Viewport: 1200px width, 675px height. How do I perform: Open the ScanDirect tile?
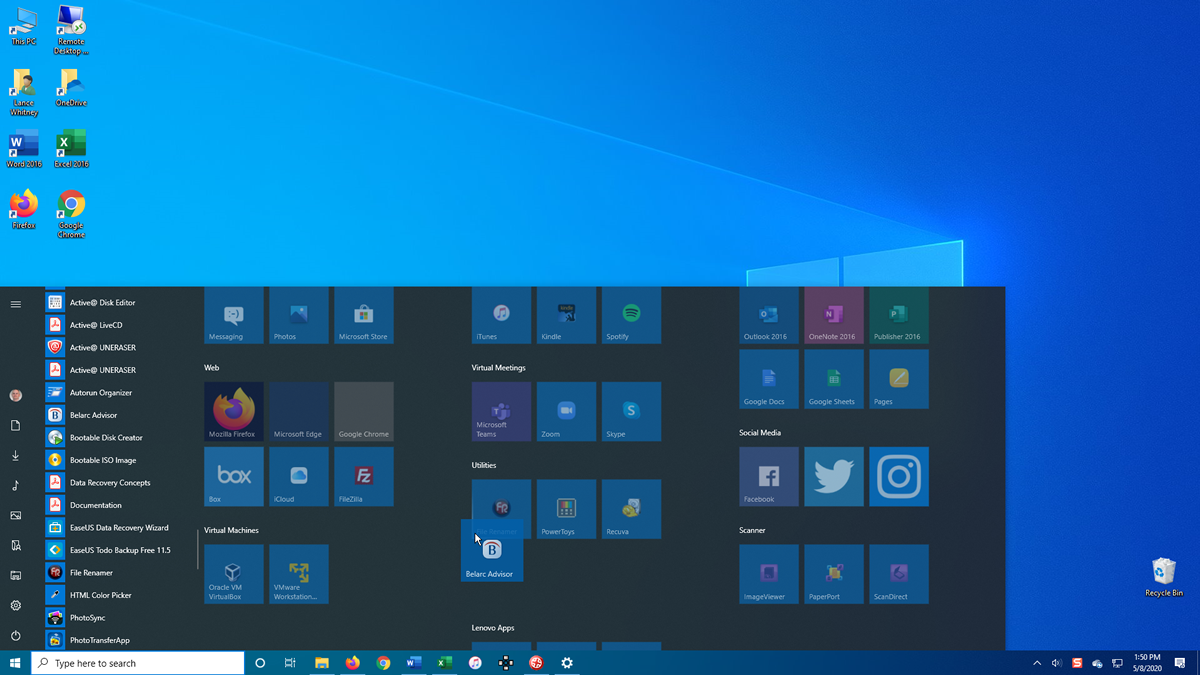pos(899,574)
